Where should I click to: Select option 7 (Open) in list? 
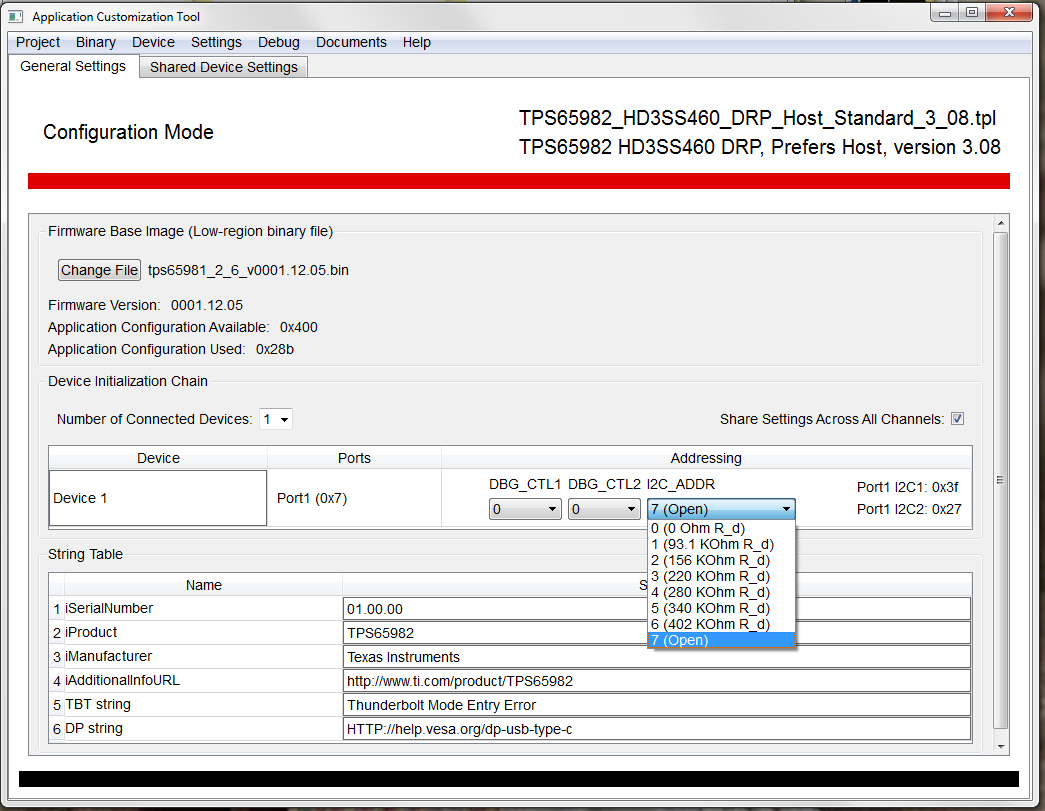tap(721, 640)
